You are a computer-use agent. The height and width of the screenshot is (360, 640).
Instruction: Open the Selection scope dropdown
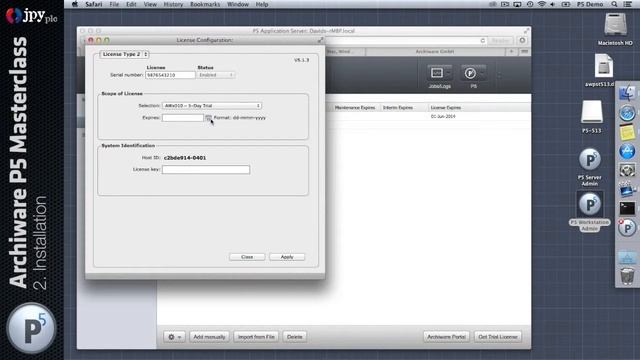[212, 106]
